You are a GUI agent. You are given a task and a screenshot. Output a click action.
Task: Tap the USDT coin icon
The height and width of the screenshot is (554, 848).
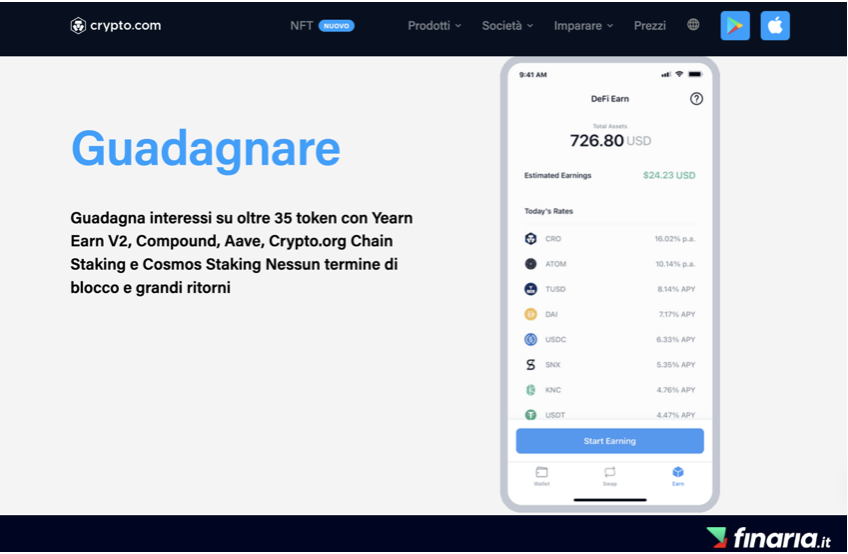point(531,414)
